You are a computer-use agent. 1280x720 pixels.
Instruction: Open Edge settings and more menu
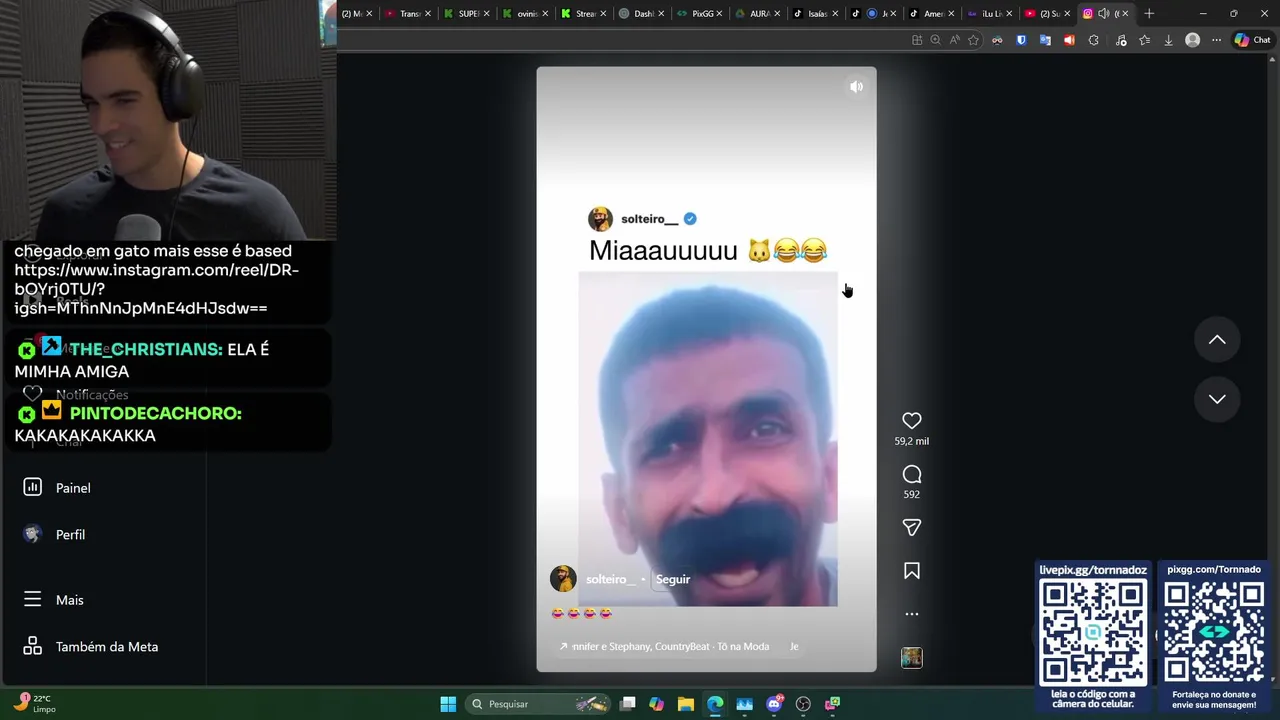(x=1216, y=40)
